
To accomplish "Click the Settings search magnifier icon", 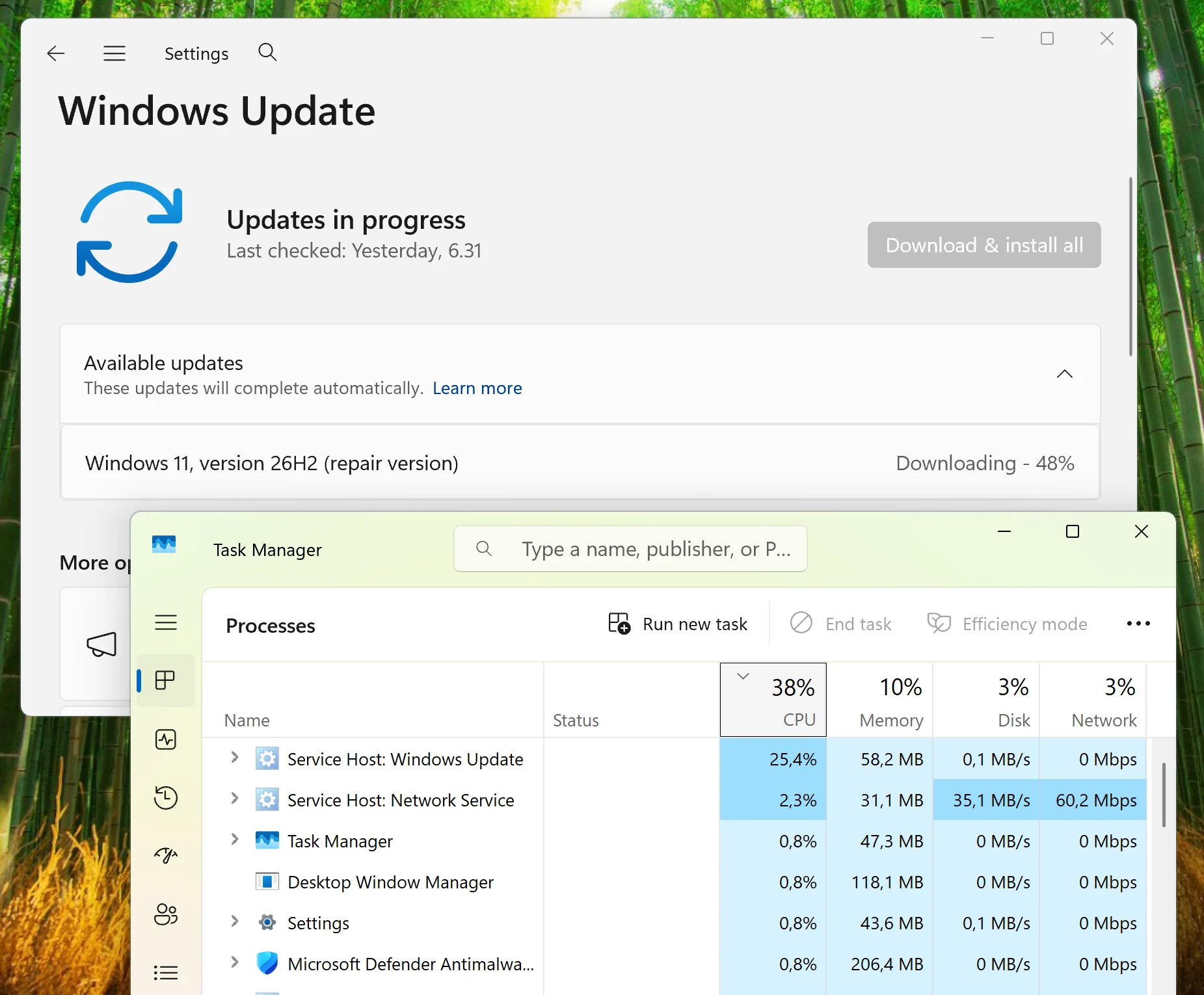I will click(267, 52).
